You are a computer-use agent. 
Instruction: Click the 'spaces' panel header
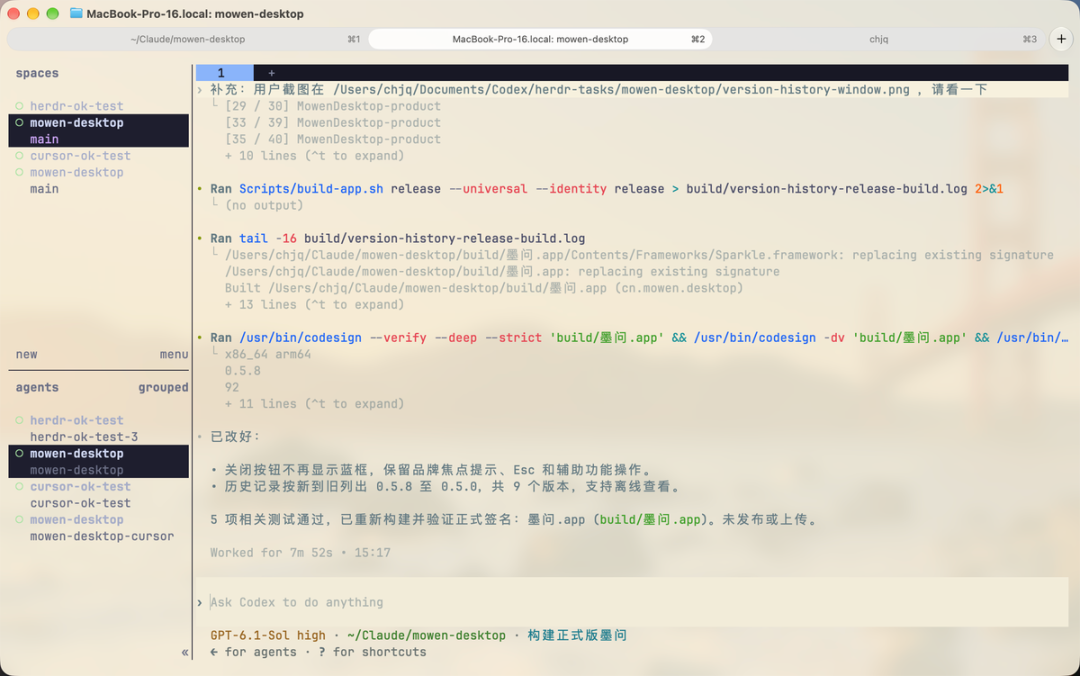tap(37, 73)
